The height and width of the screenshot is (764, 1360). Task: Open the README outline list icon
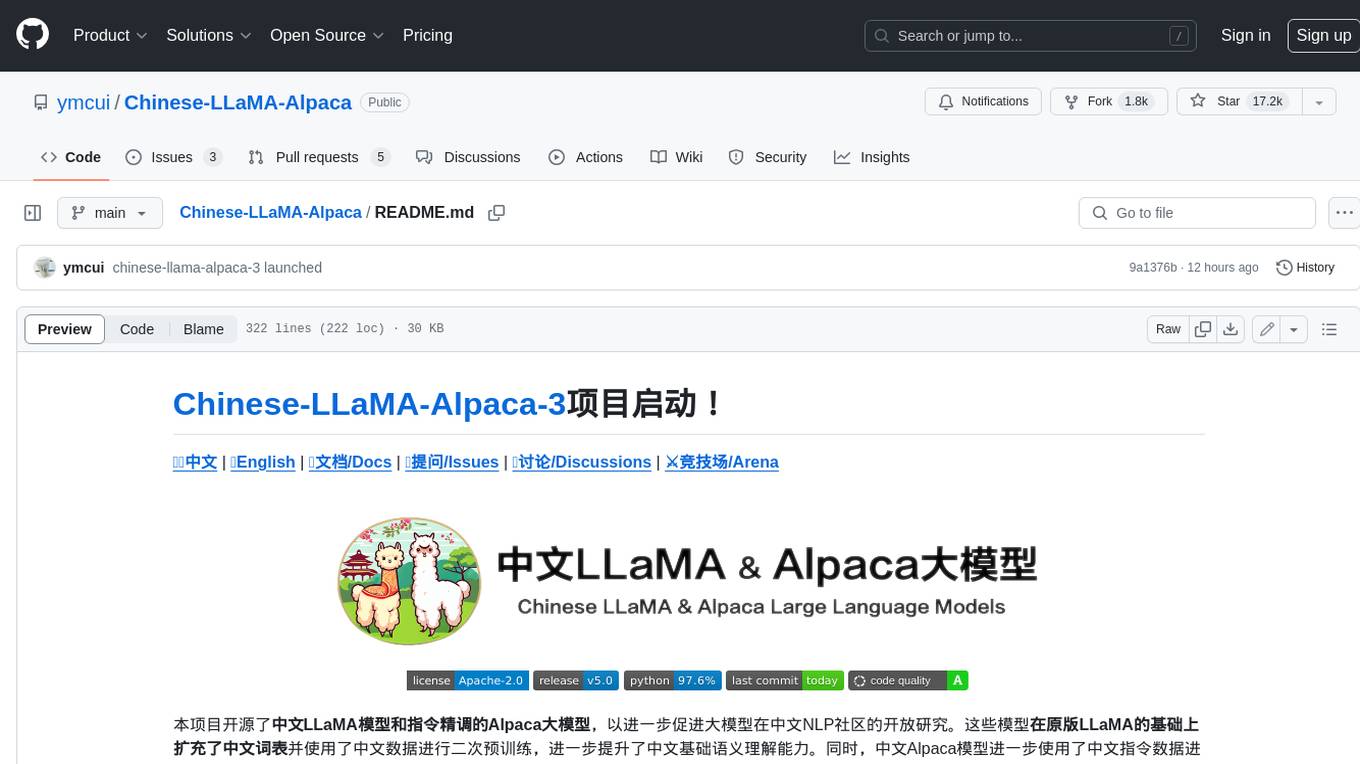pos(1329,329)
